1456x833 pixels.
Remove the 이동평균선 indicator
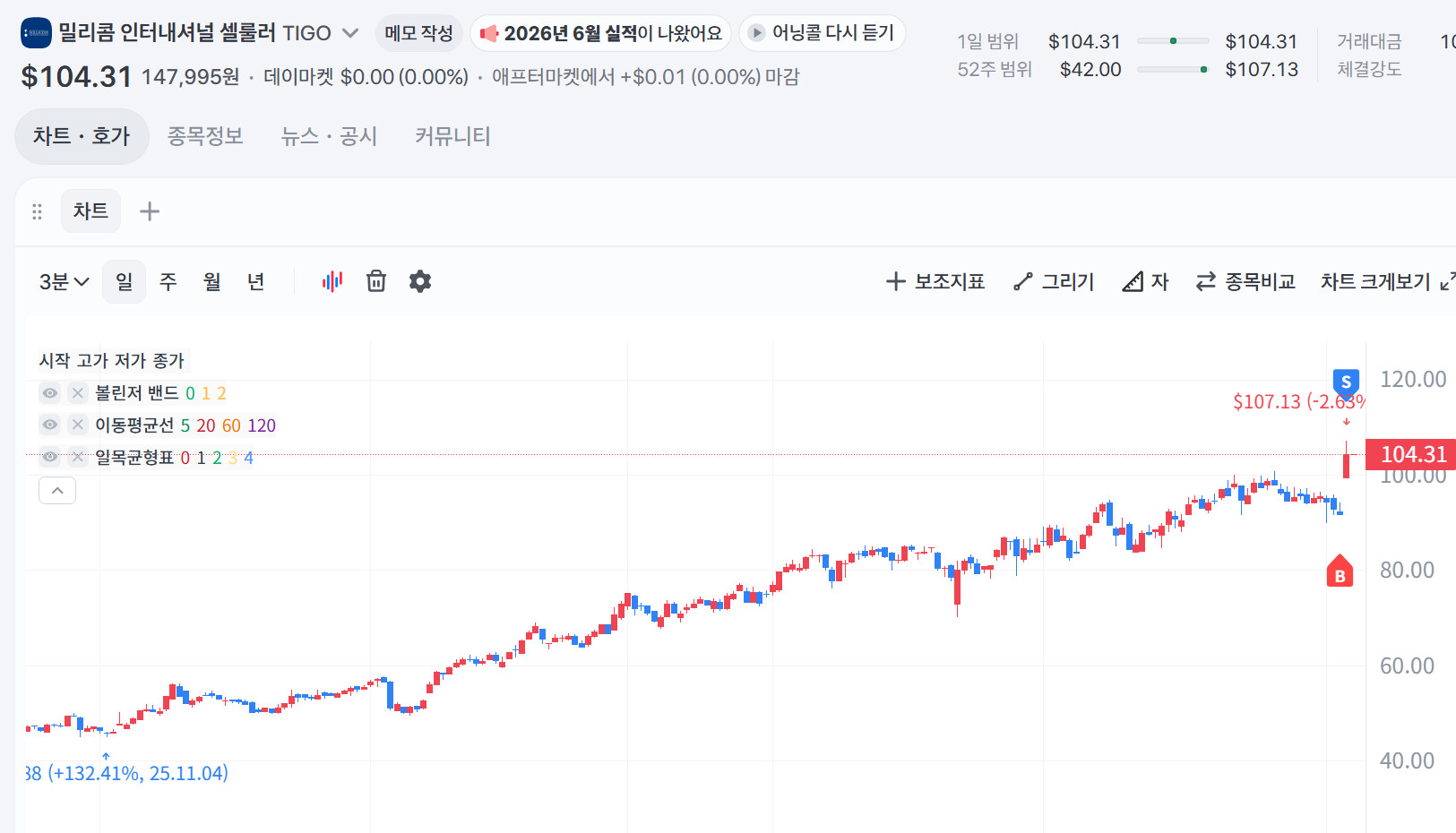pyautogui.click(x=78, y=425)
